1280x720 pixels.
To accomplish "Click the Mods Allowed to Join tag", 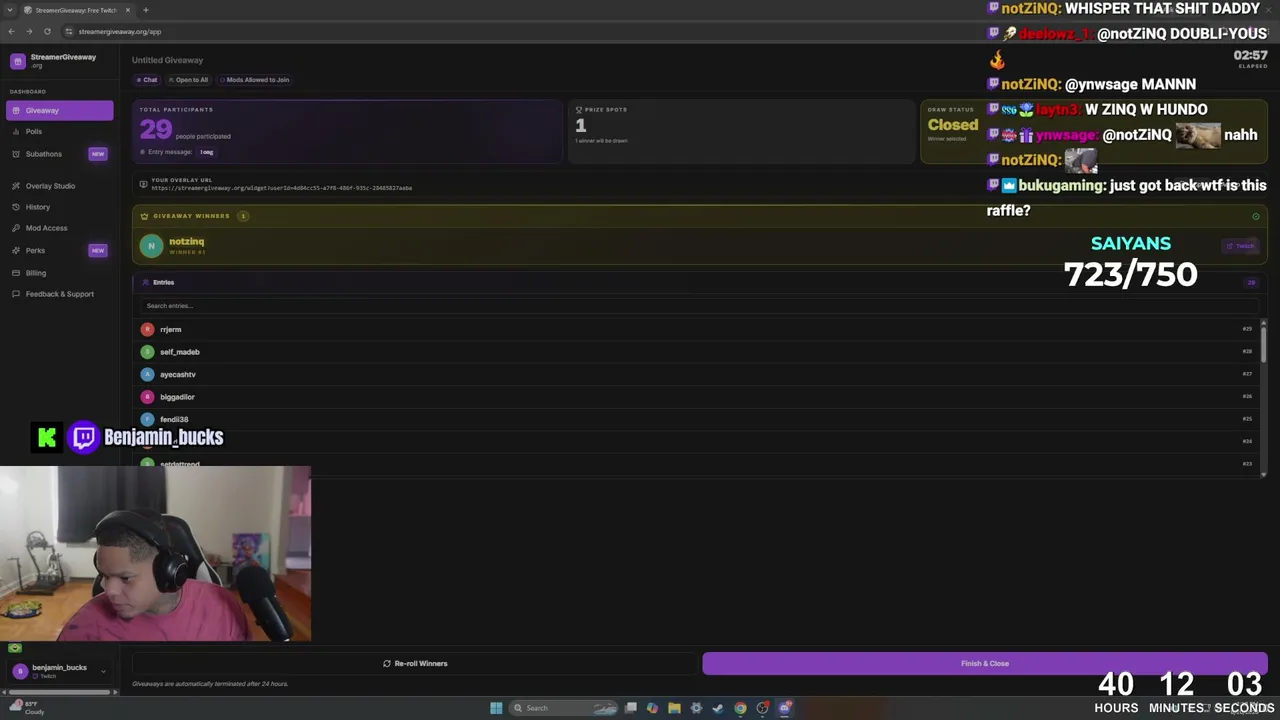I will point(255,80).
